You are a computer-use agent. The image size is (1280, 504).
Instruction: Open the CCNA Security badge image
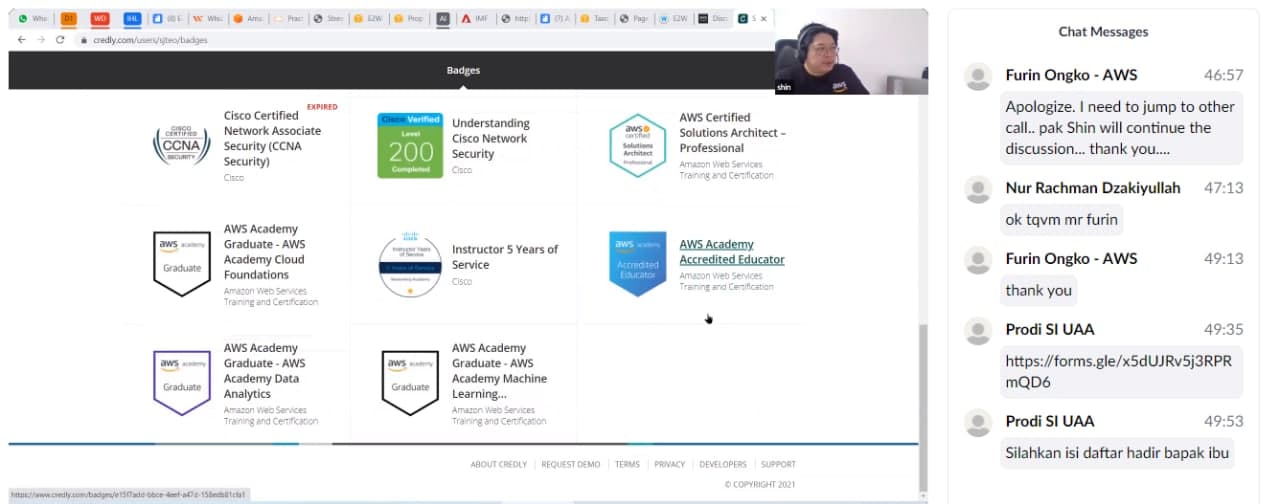181,146
